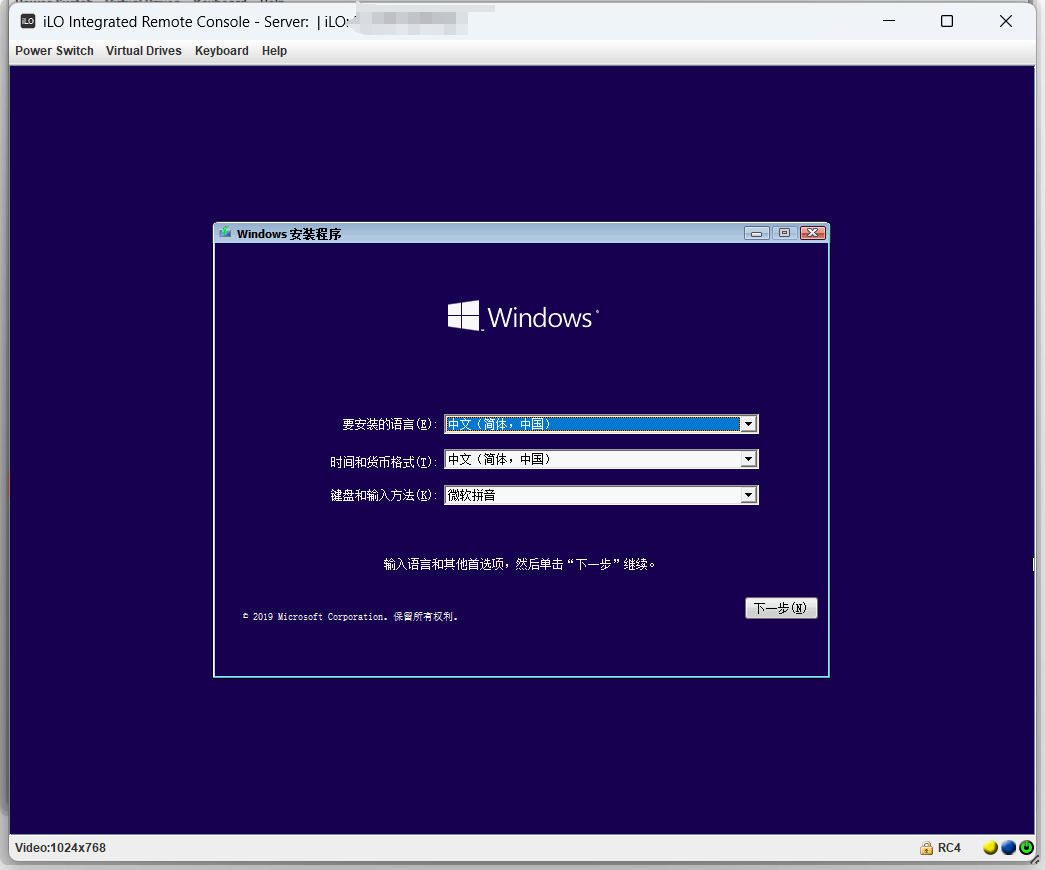
Task: Open the 键盘和输入方法 dropdown arrow
Action: click(x=748, y=495)
